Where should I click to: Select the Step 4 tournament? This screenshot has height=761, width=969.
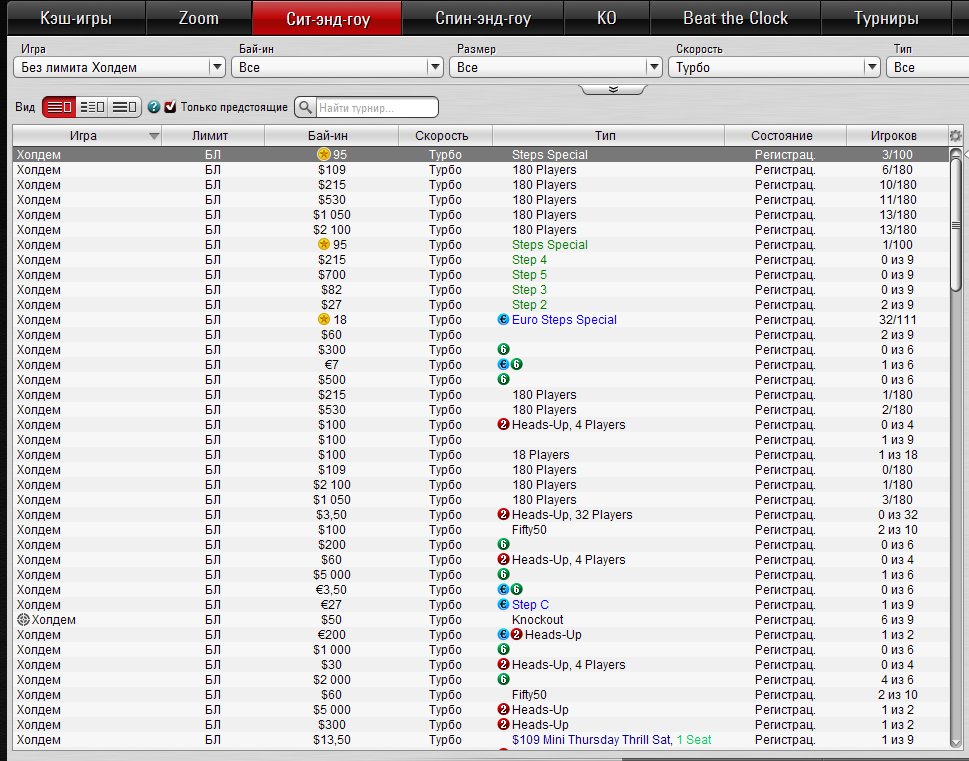pyautogui.click(x=481, y=260)
